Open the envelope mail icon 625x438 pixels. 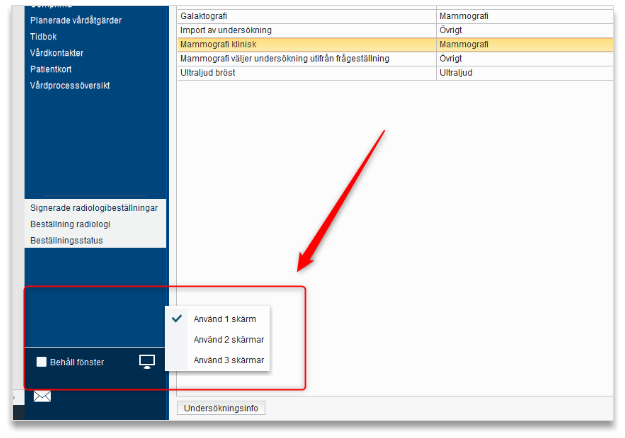(42, 396)
